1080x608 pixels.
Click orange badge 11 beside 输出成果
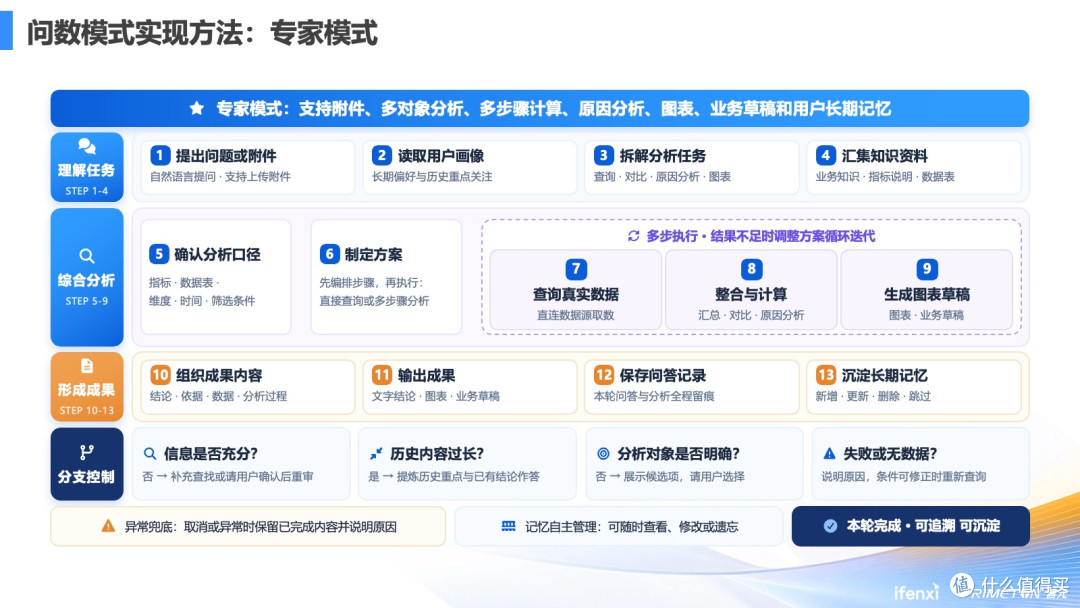pyautogui.click(x=382, y=375)
